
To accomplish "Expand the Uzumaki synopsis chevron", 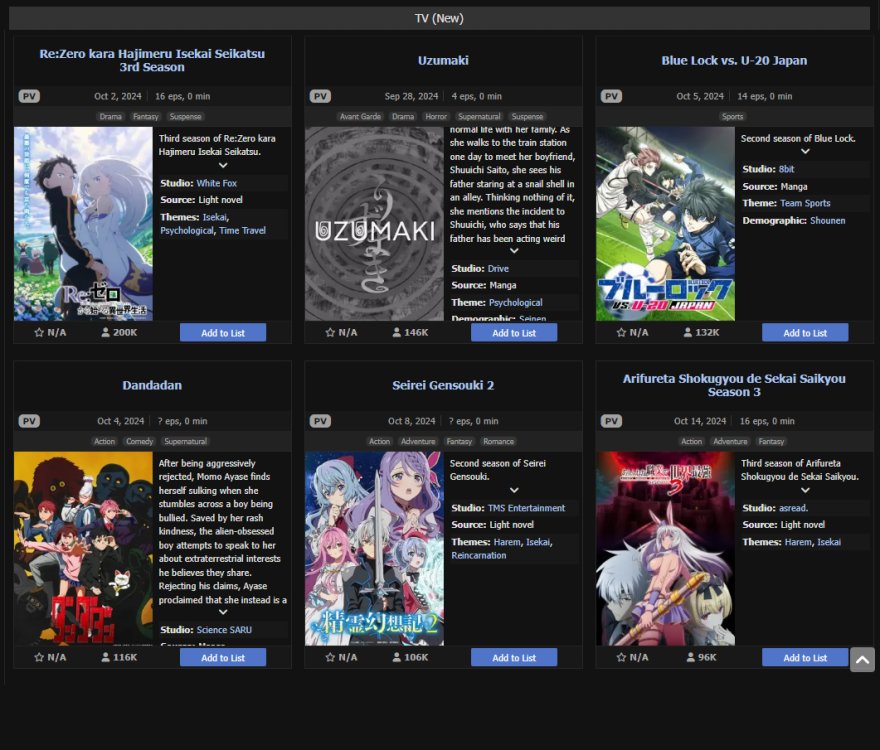I will (514, 251).
